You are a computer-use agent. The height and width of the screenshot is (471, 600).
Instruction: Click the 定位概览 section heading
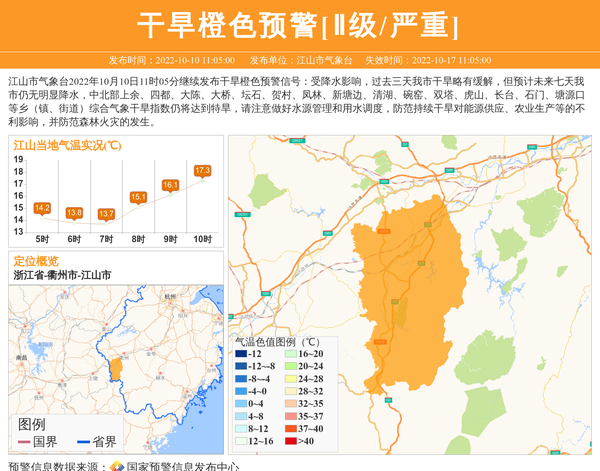click(x=36, y=261)
